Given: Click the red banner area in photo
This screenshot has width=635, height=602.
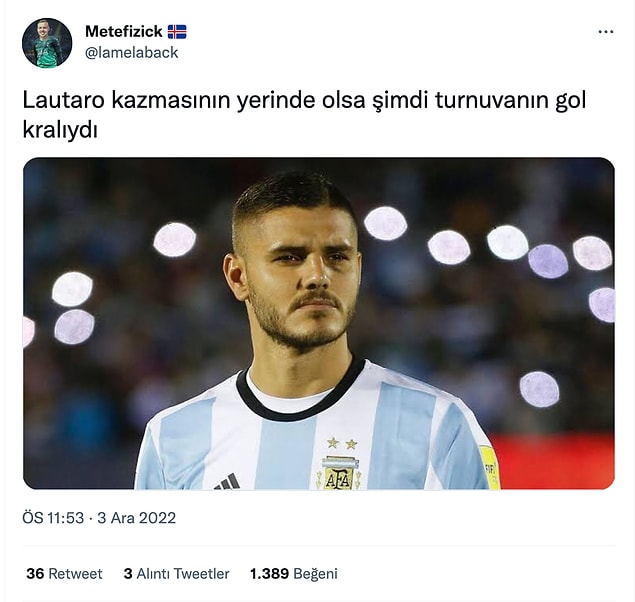Looking at the screenshot, I should pos(555,462).
